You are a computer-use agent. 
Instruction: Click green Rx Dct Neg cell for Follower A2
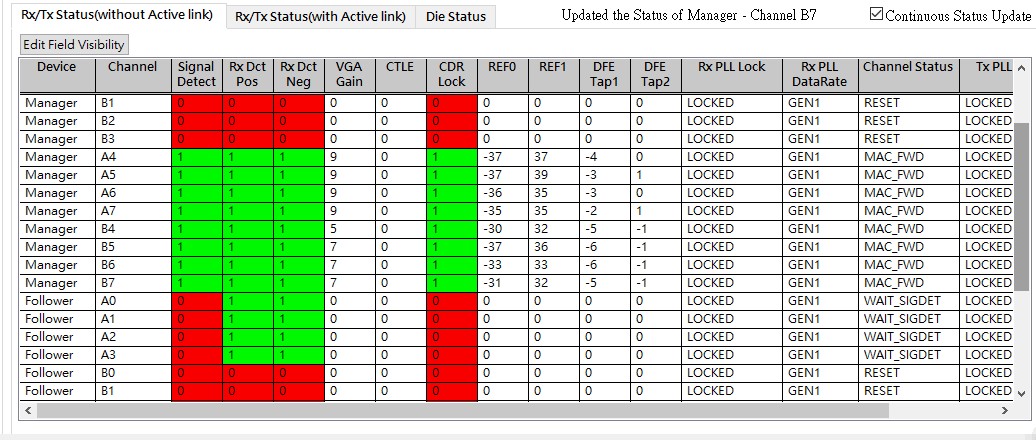point(299,337)
